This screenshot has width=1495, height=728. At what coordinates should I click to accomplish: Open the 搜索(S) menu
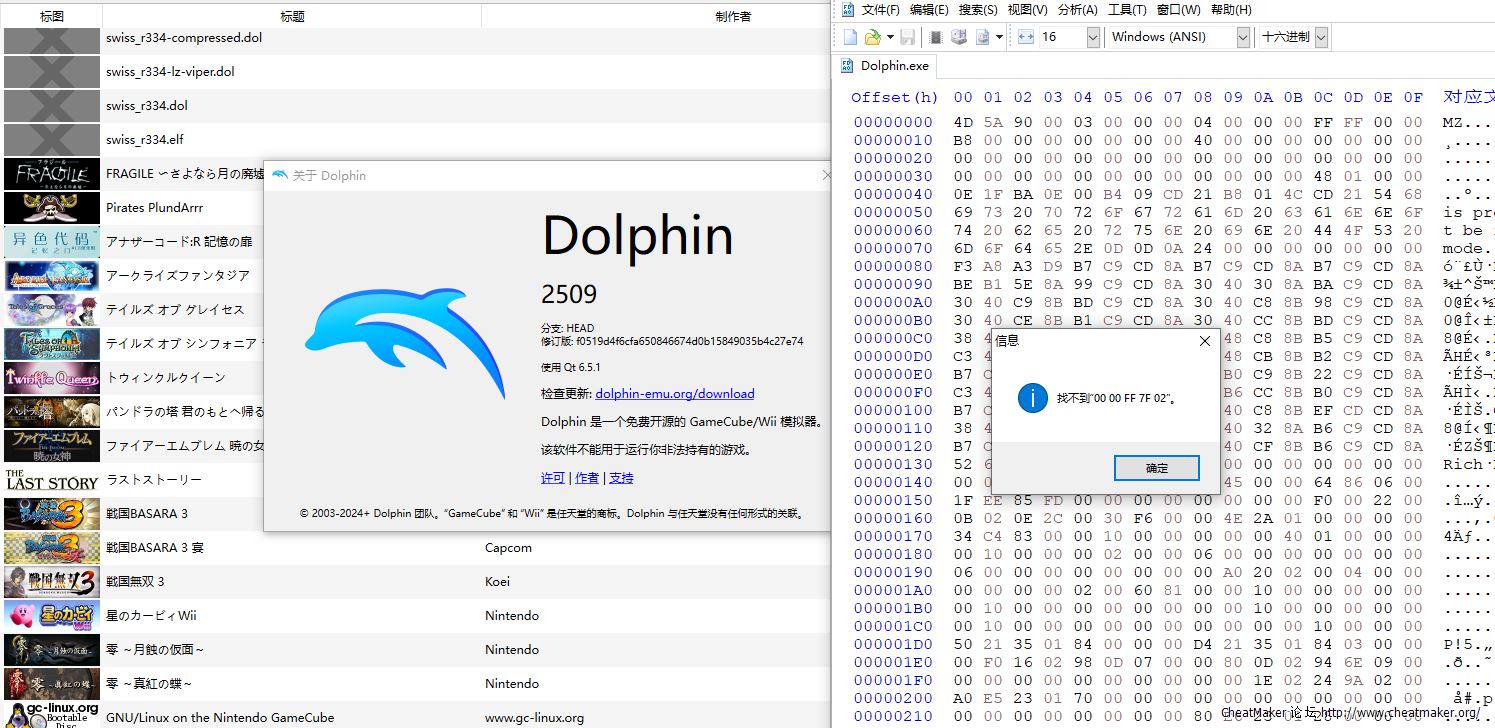[x=977, y=10]
